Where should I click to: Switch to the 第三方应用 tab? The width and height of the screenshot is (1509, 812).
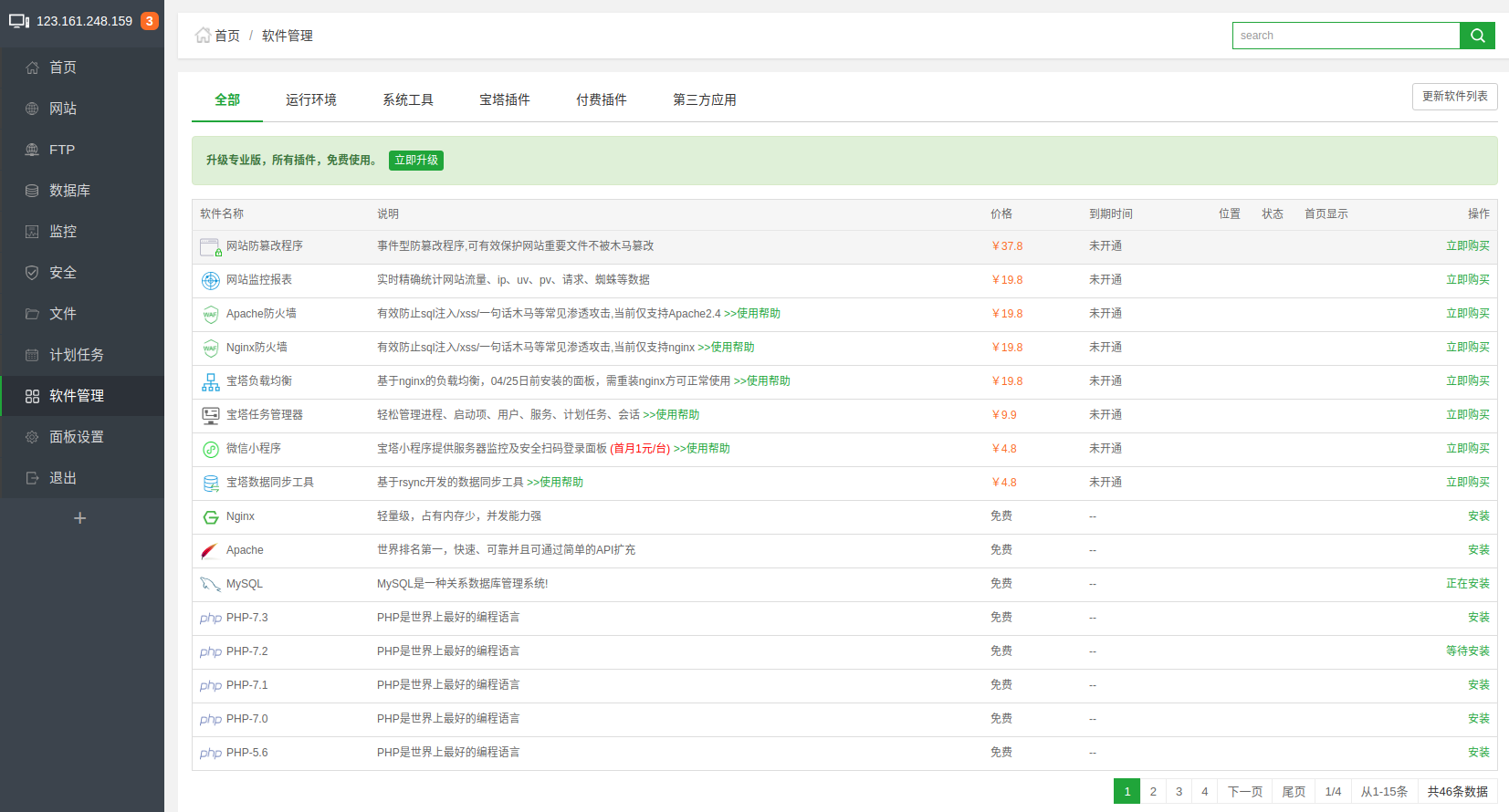click(x=705, y=99)
